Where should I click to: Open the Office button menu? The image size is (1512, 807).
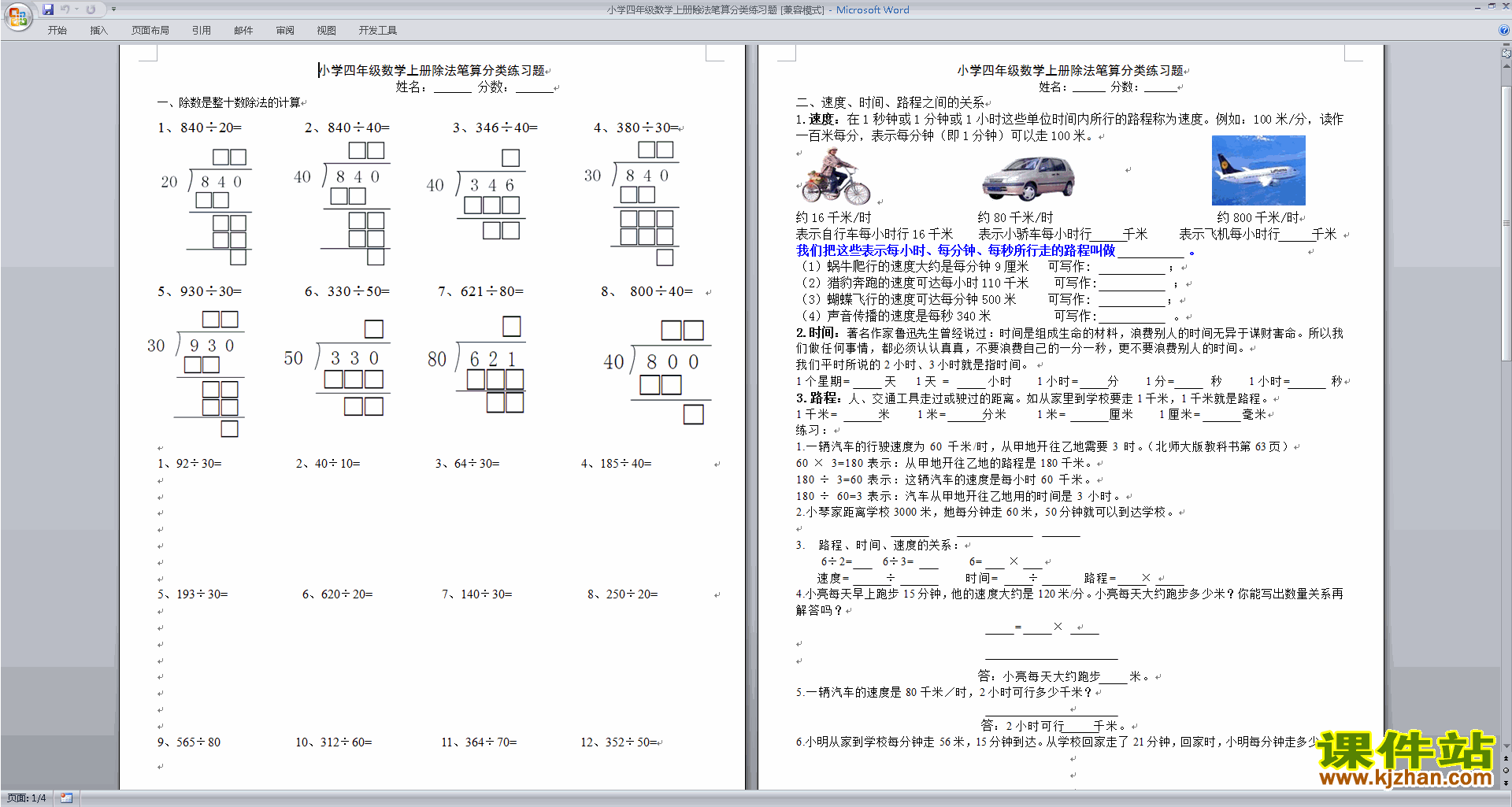click(17, 16)
